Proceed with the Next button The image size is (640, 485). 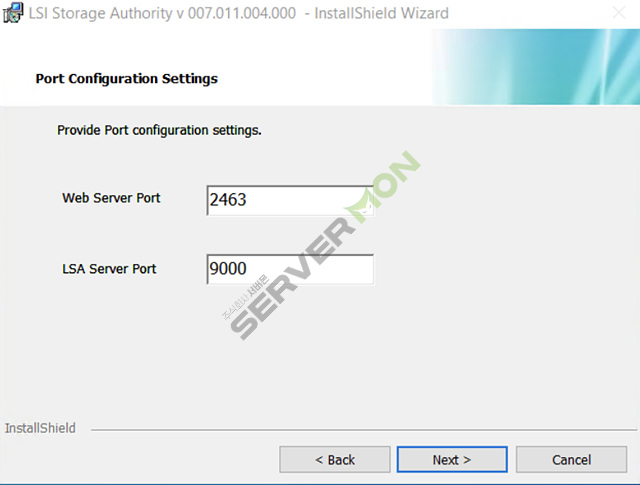coord(452,460)
